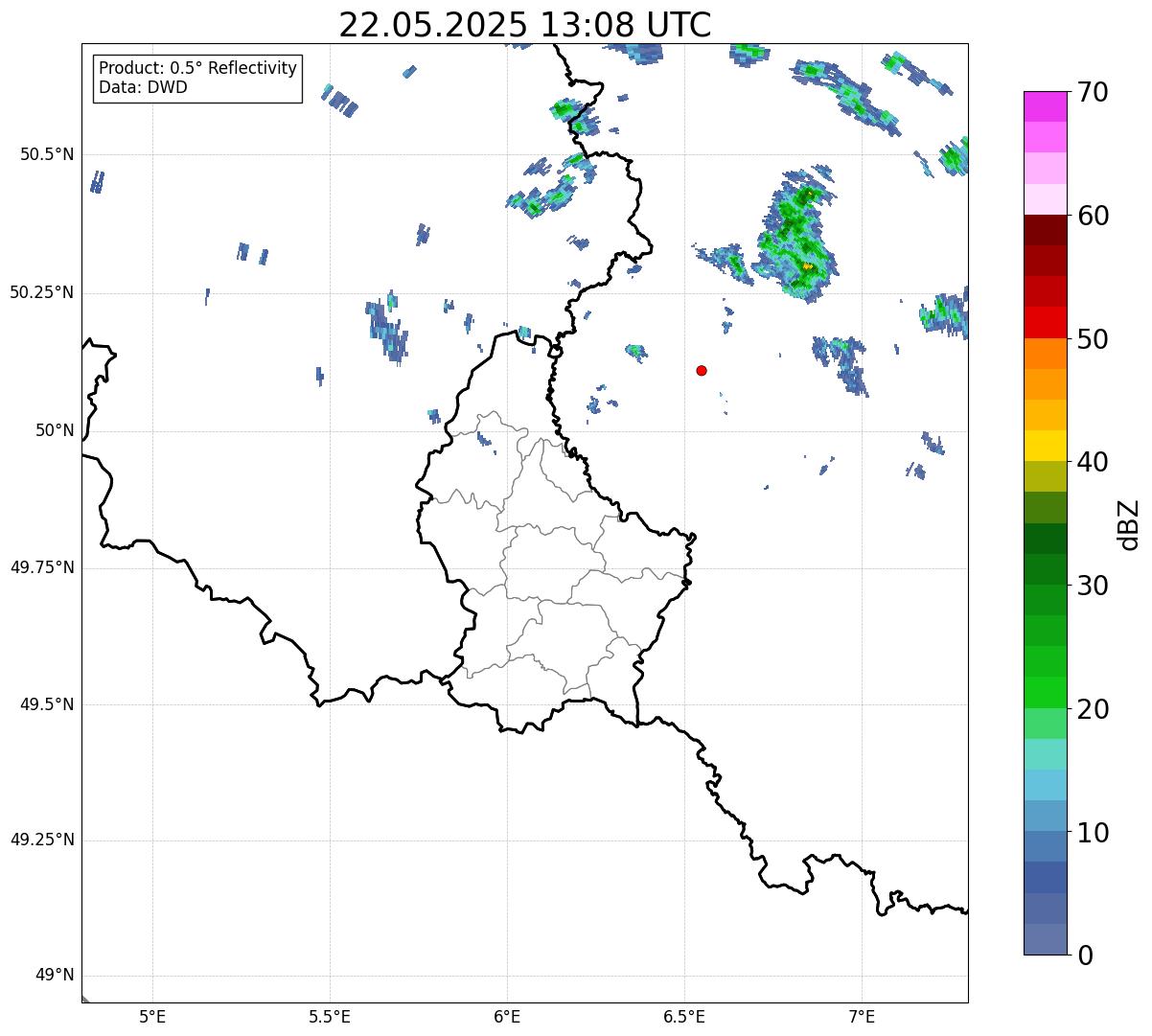
Task: Click the plot title 22.05.2025 13:08 UTC
Action: click(525, 24)
